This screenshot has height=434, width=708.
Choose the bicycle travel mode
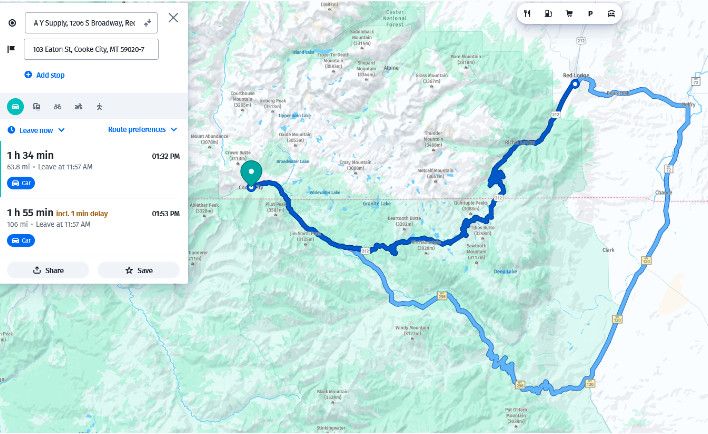[57, 107]
